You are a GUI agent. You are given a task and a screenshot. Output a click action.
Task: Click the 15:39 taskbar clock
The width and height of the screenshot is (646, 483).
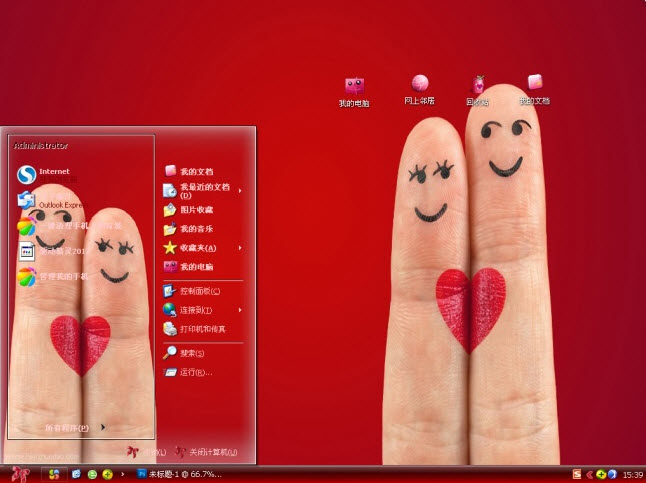click(x=632, y=475)
